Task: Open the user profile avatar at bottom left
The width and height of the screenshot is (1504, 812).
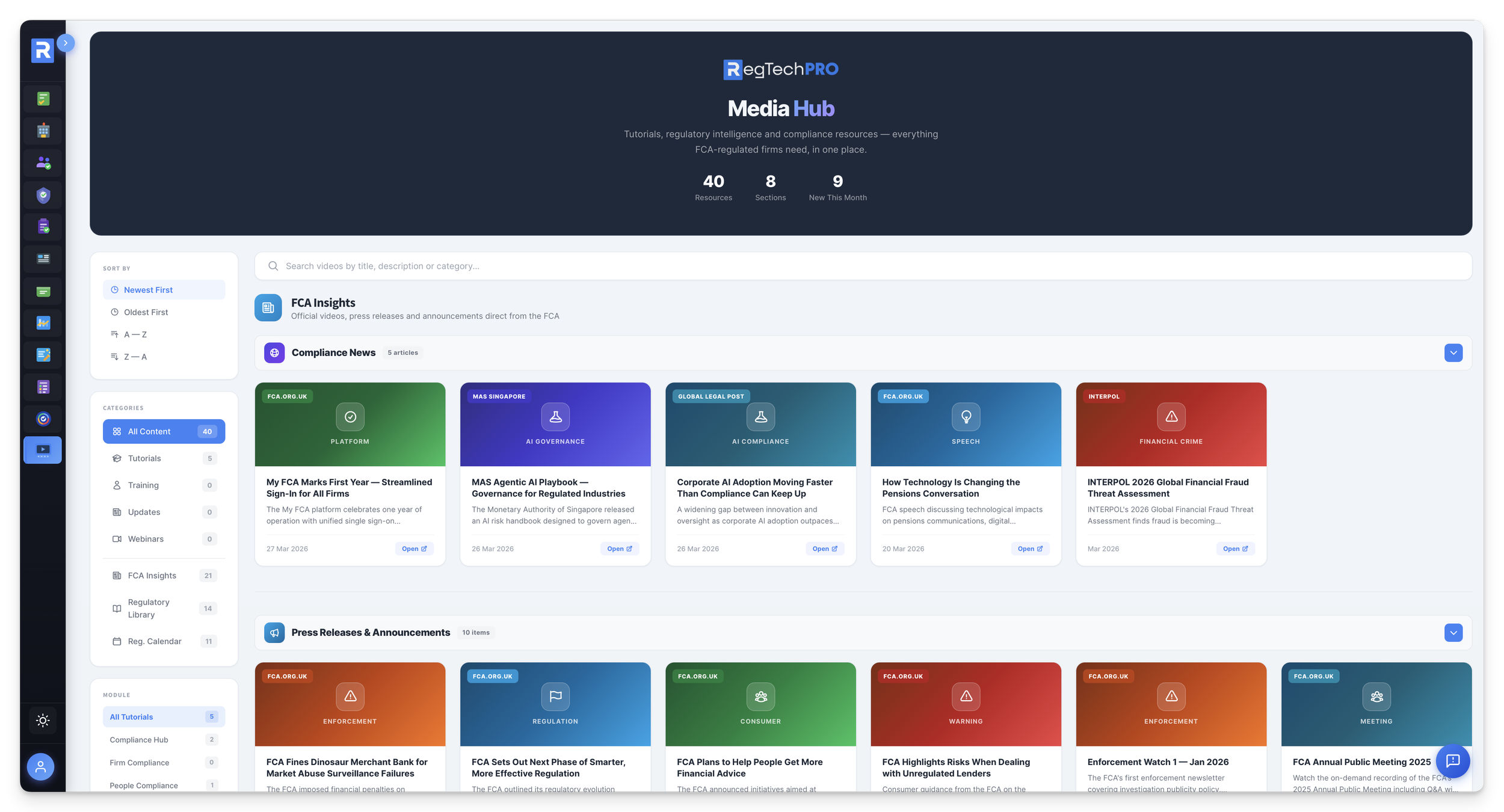Action: point(40,766)
